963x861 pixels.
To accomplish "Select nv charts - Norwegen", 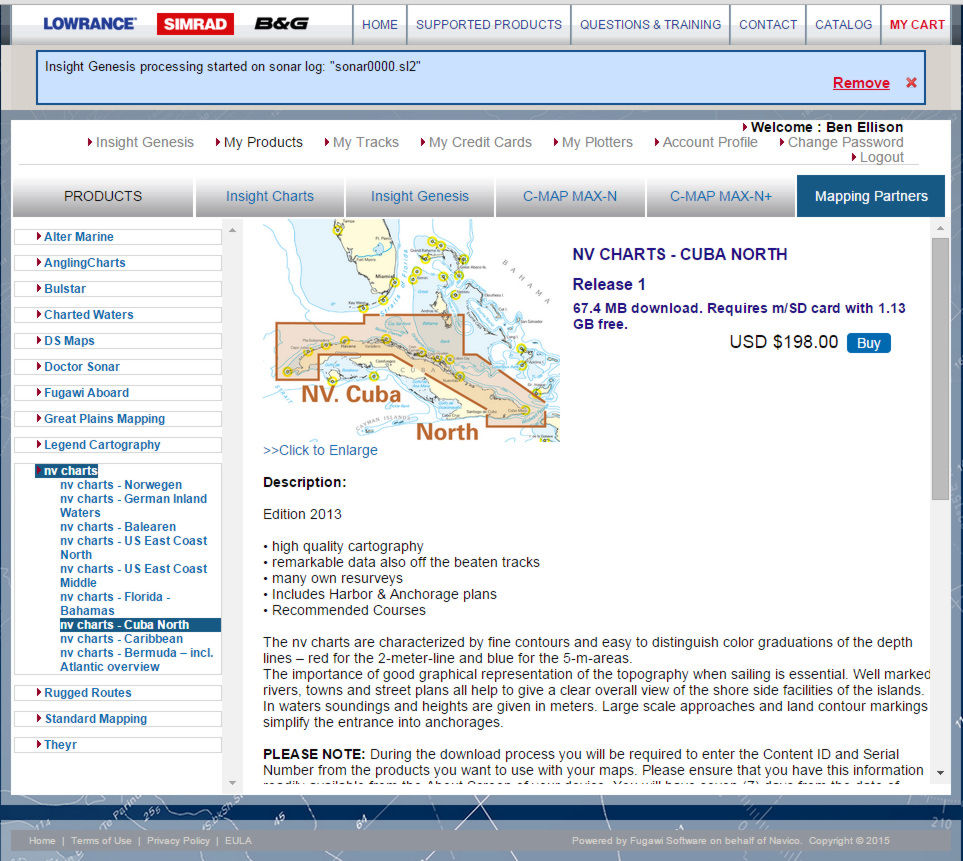I will (x=121, y=485).
